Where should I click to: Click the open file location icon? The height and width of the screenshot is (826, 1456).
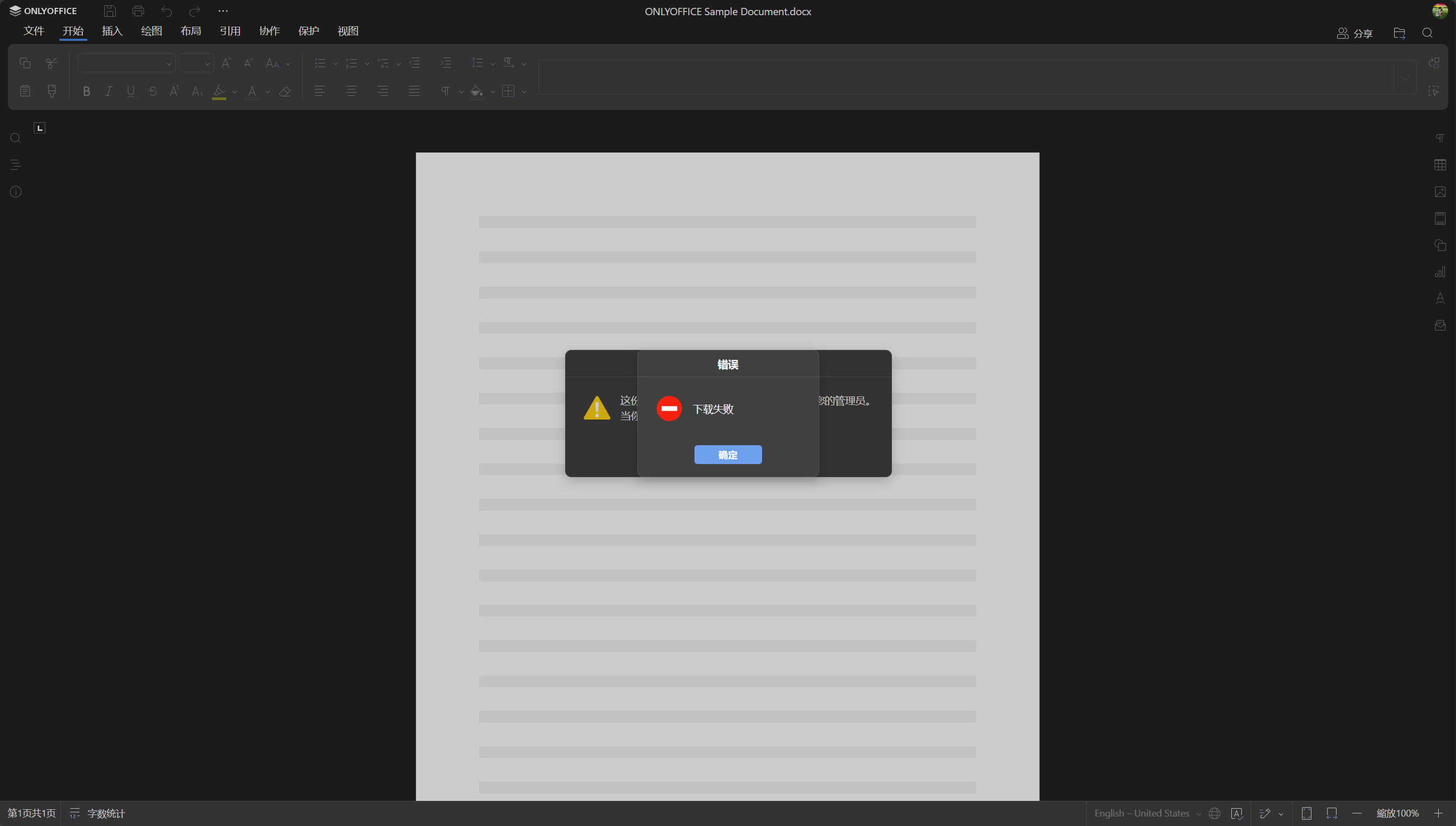(x=1399, y=33)
